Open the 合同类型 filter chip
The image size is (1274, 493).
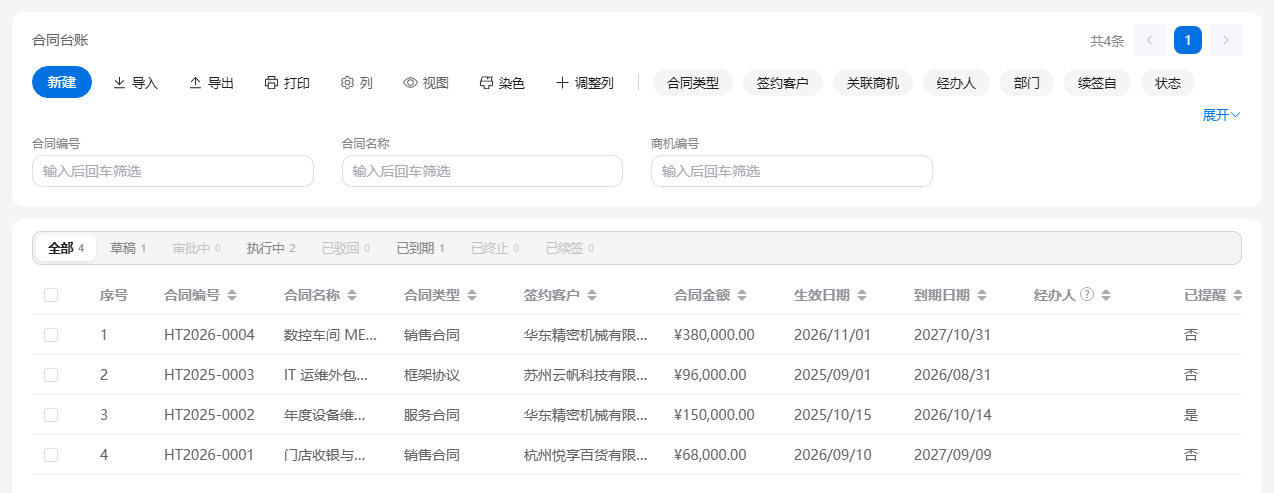693,83
